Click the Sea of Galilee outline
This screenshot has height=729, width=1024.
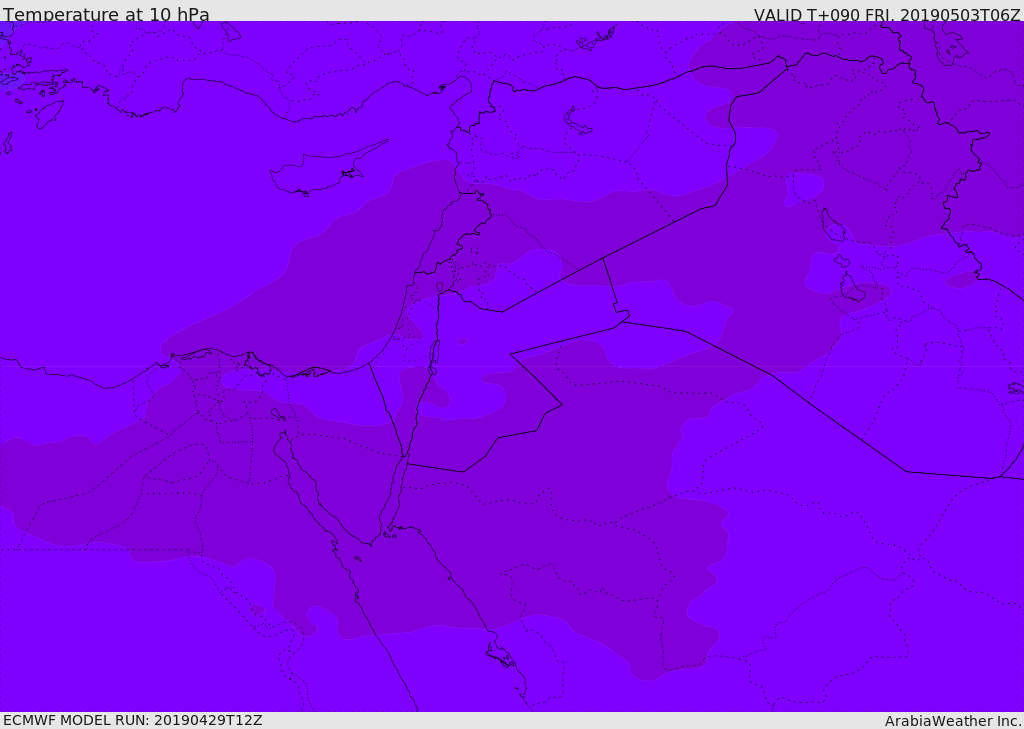440,287
